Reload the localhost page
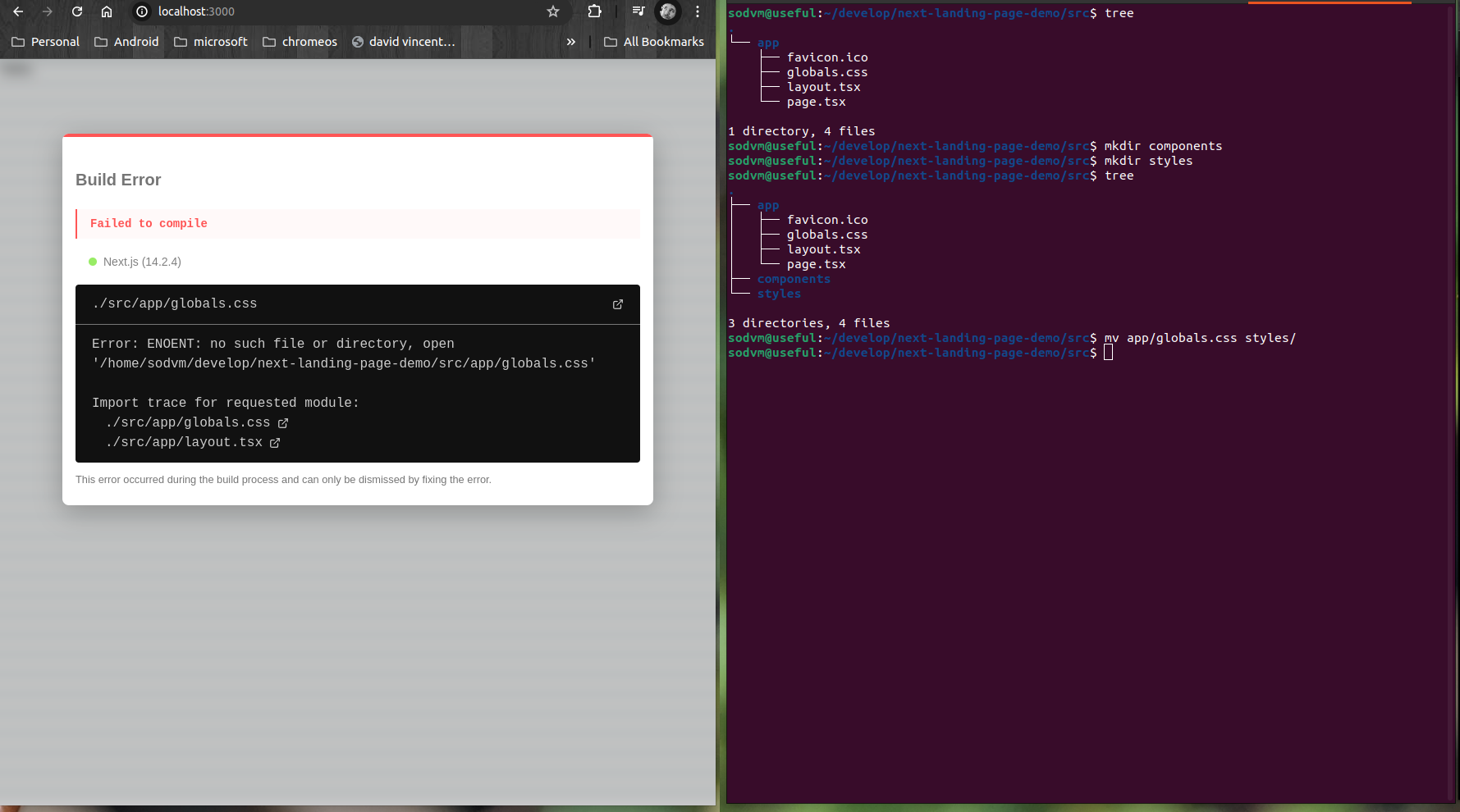Viewport: 1460px width, 812px height. pyautogui.click(x=77, y=11)
